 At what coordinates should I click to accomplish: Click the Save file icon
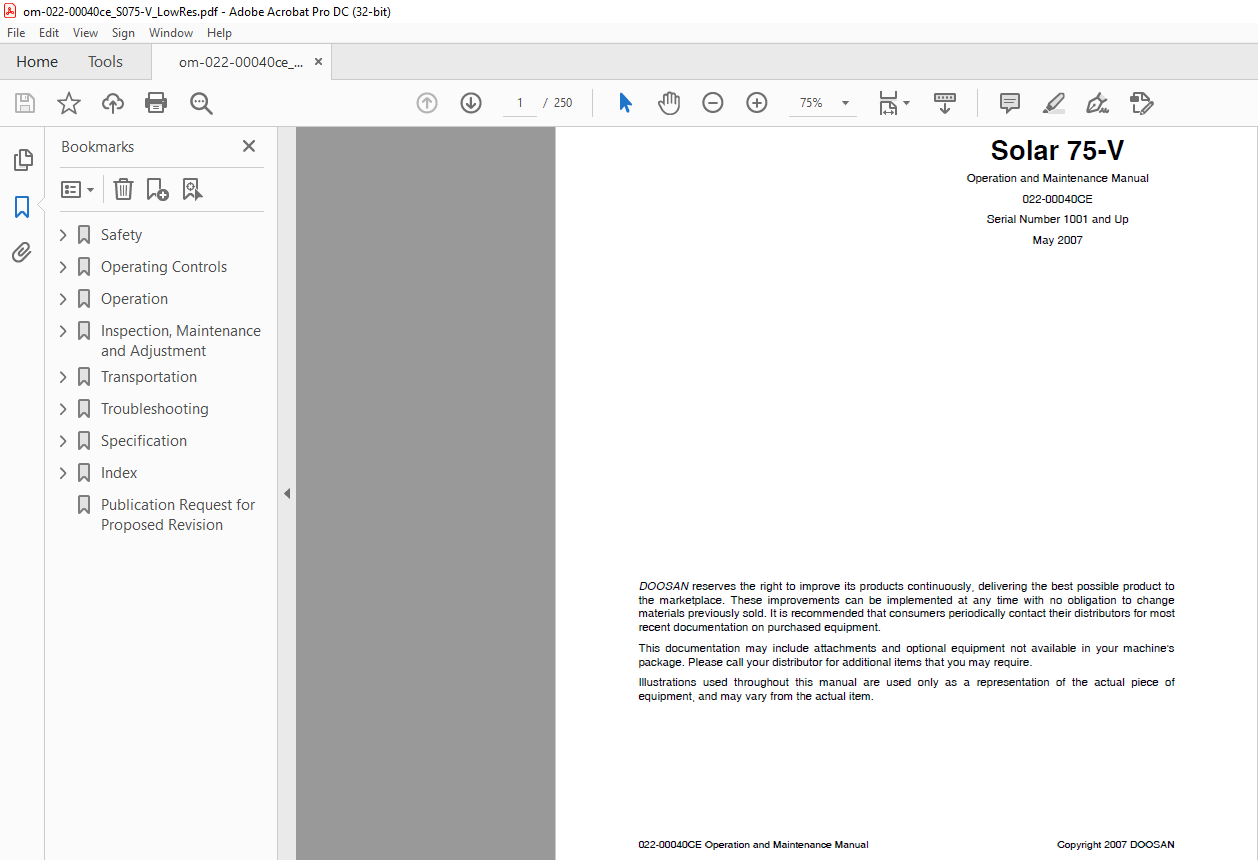click(x=25, y=103)
